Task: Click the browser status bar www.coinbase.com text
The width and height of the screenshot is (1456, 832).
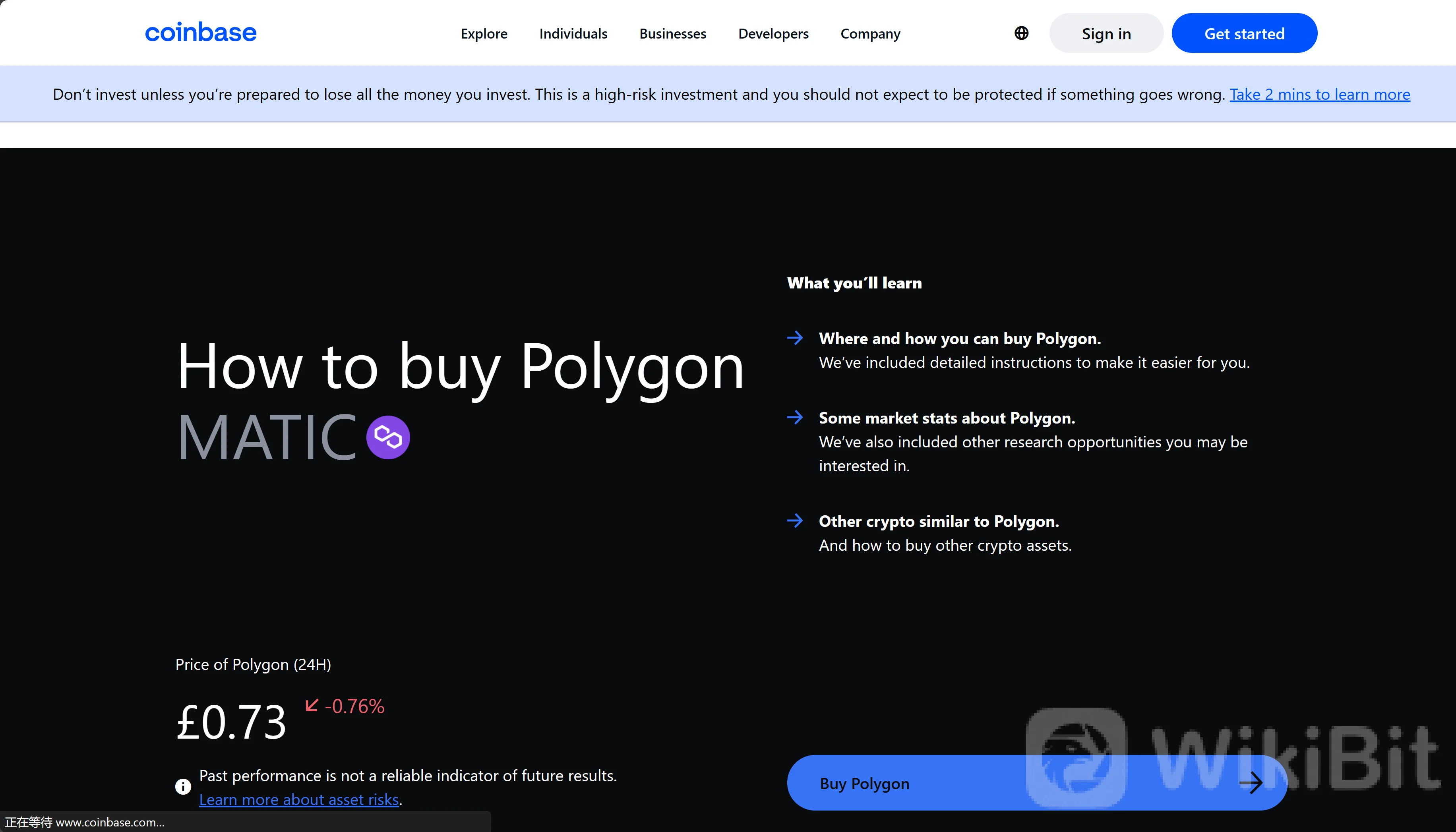Action: coord(110,822)
